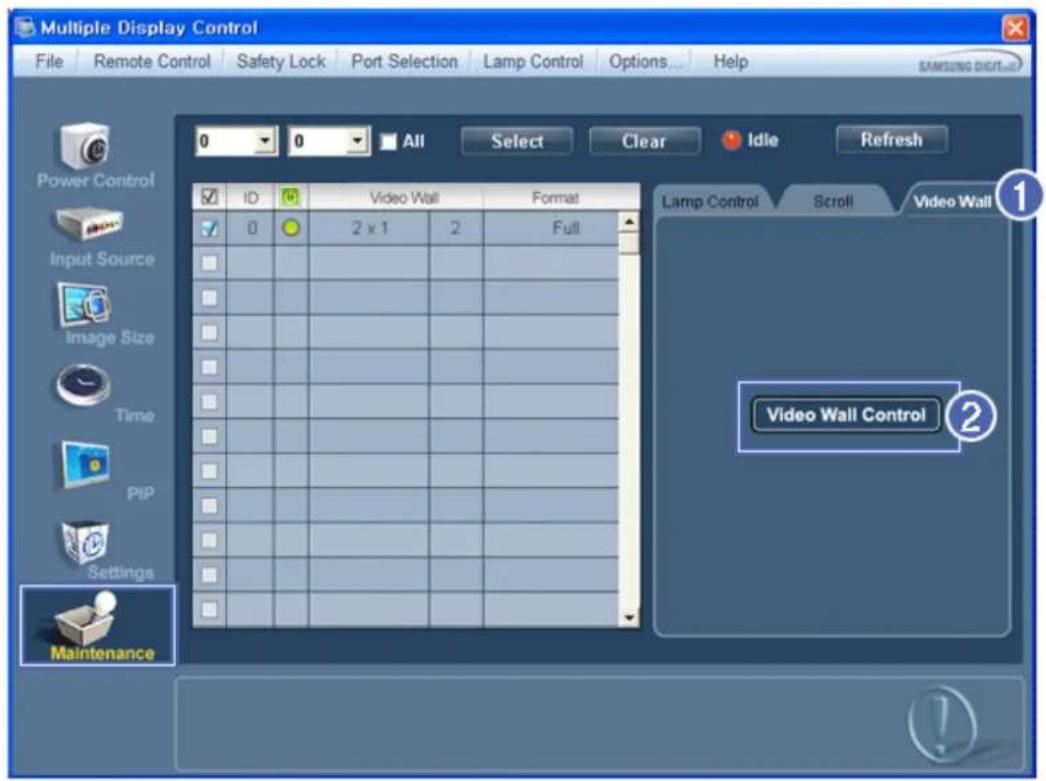
Task: Click the 'Full' format cell
Action: click(x=552, y=228)
